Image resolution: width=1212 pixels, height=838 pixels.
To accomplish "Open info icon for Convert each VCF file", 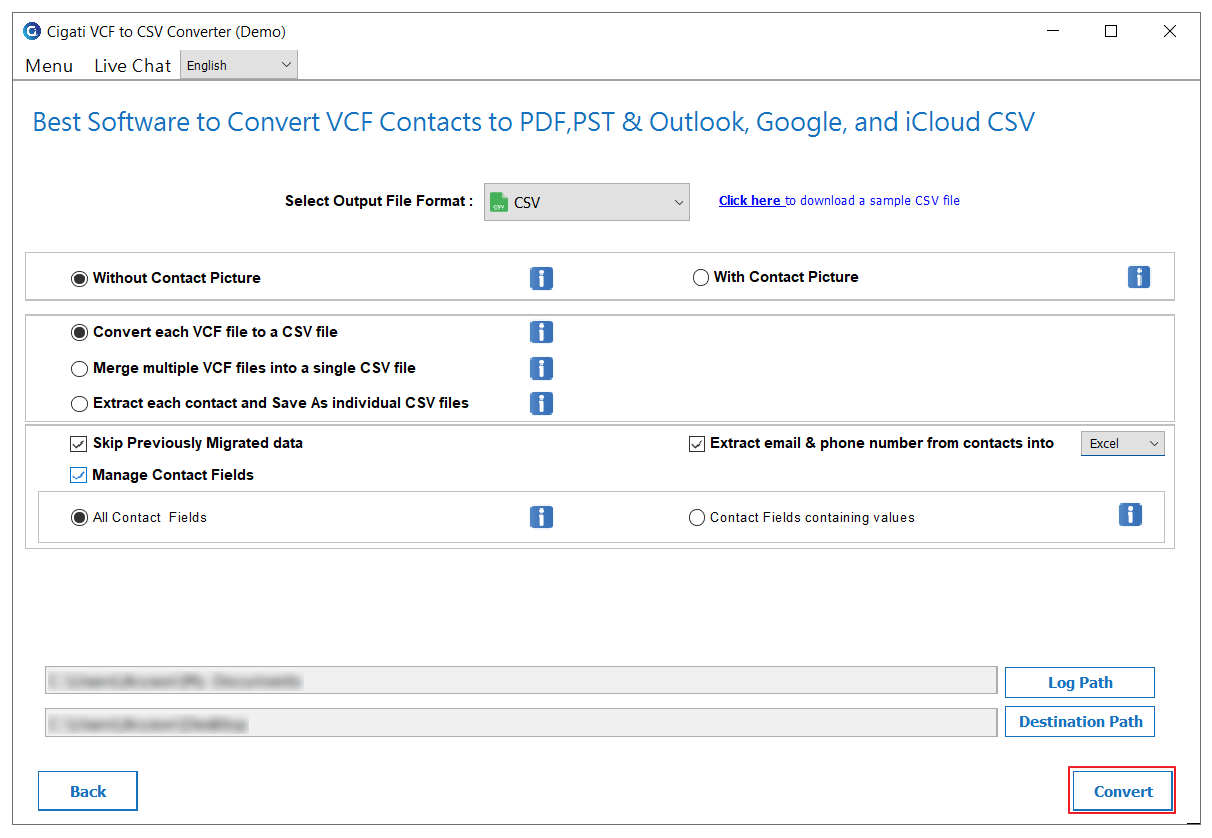I will (x=541, y=332).
